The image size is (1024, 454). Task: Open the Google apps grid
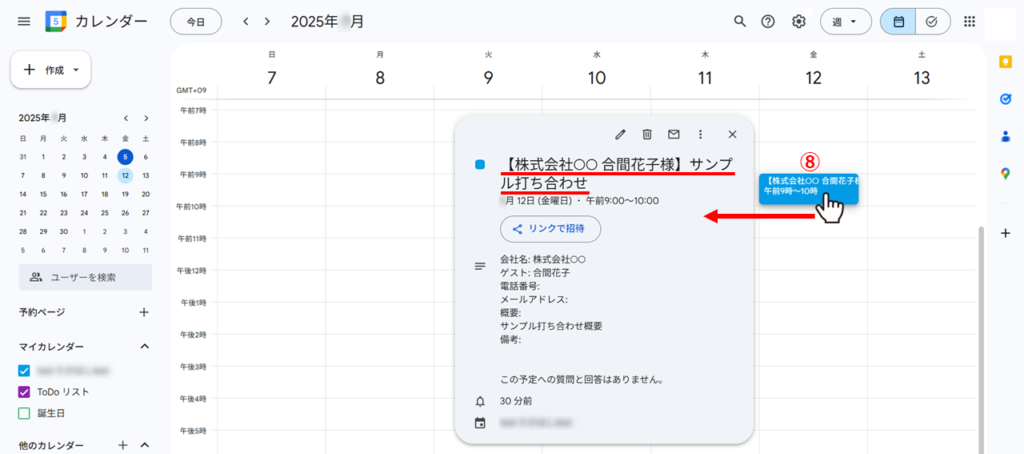tap(969, 21)
